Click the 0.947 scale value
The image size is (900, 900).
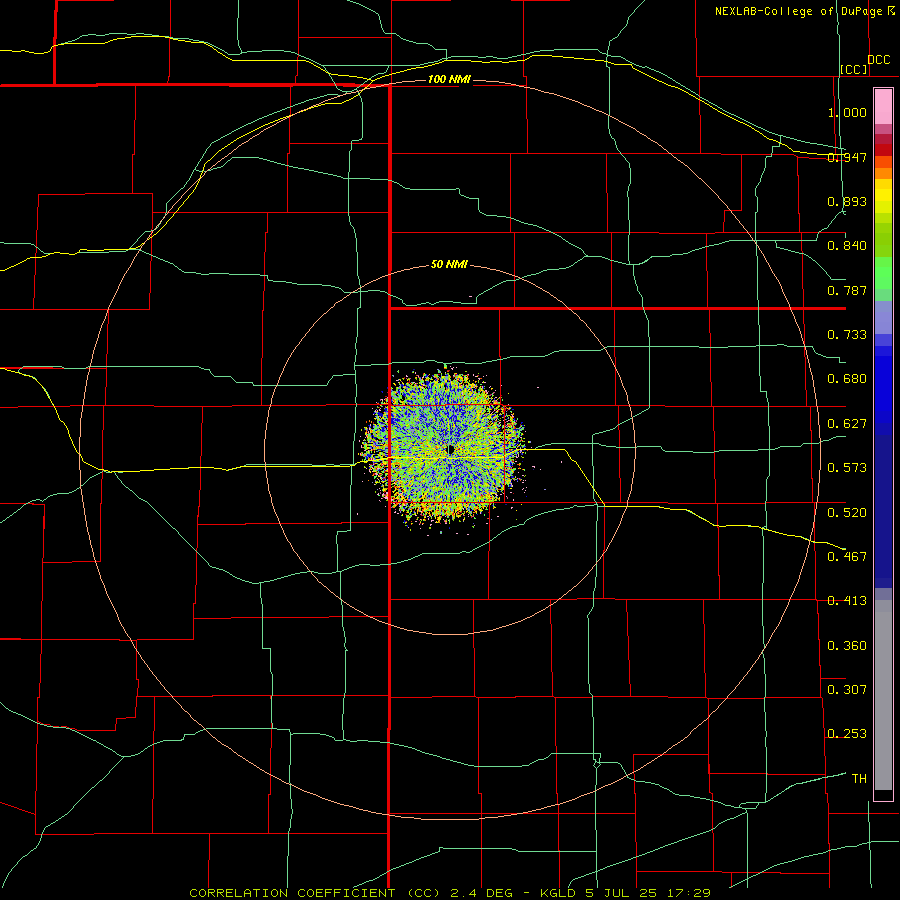[847, 157]
